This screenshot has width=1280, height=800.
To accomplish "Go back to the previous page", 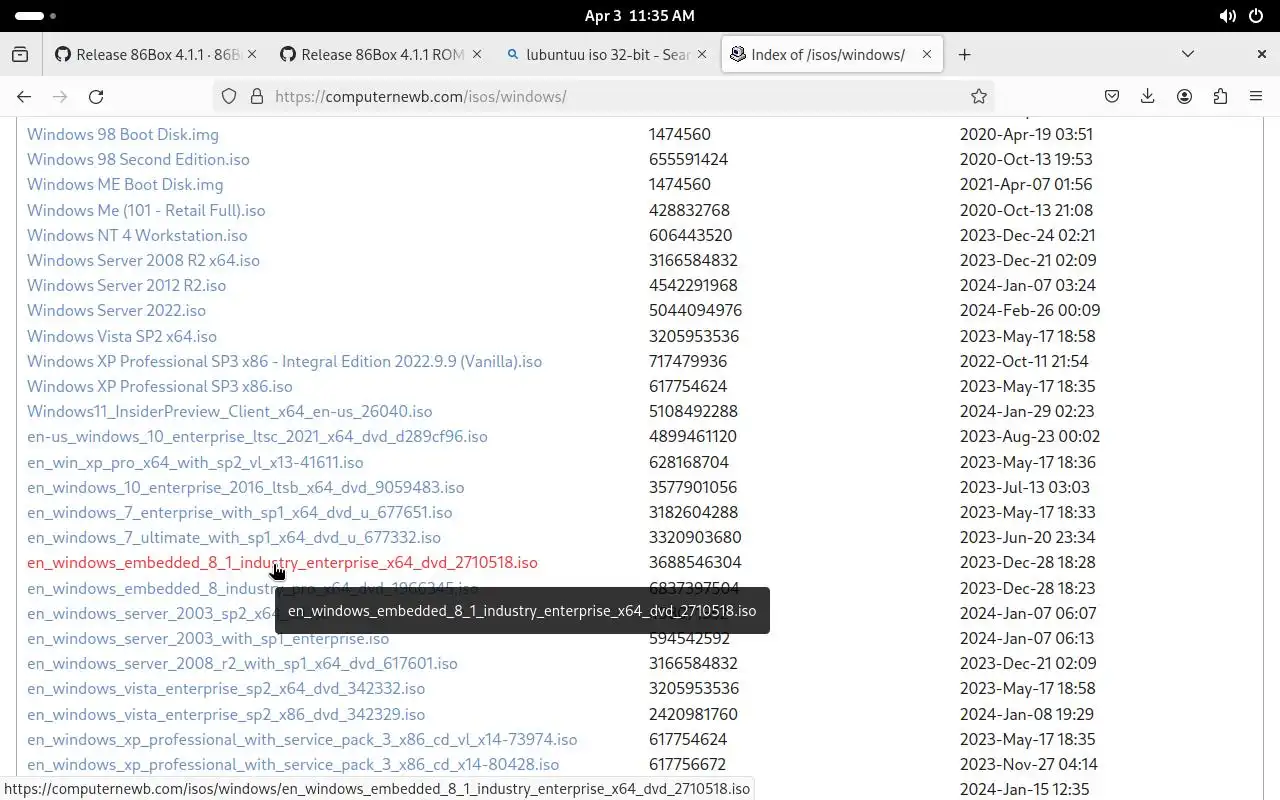I will click(x=24, y=97).
